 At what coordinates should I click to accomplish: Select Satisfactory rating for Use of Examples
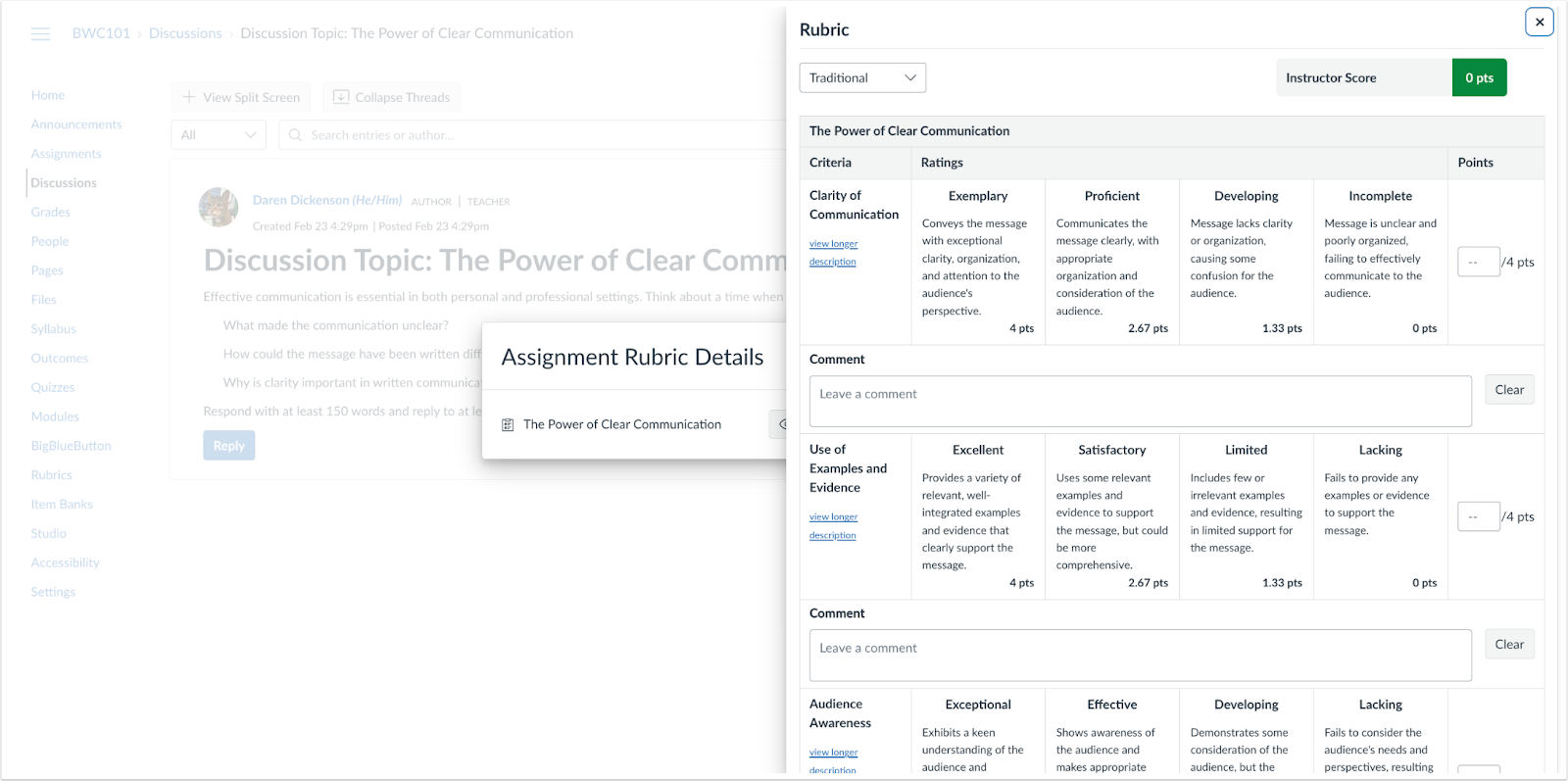[1112, 516]
